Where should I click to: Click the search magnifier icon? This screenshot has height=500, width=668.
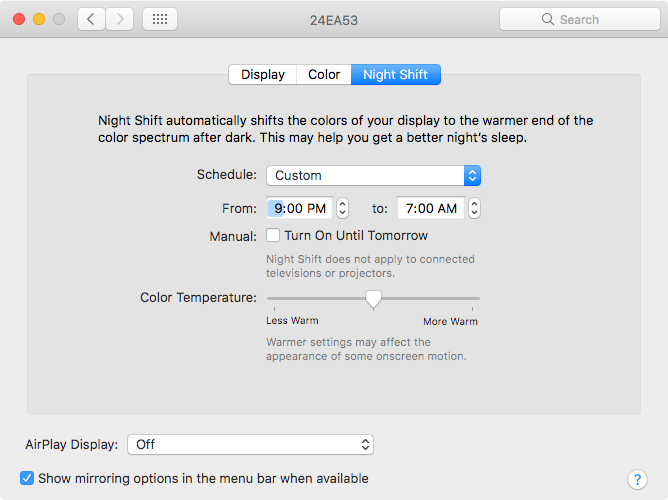(547, 19)
